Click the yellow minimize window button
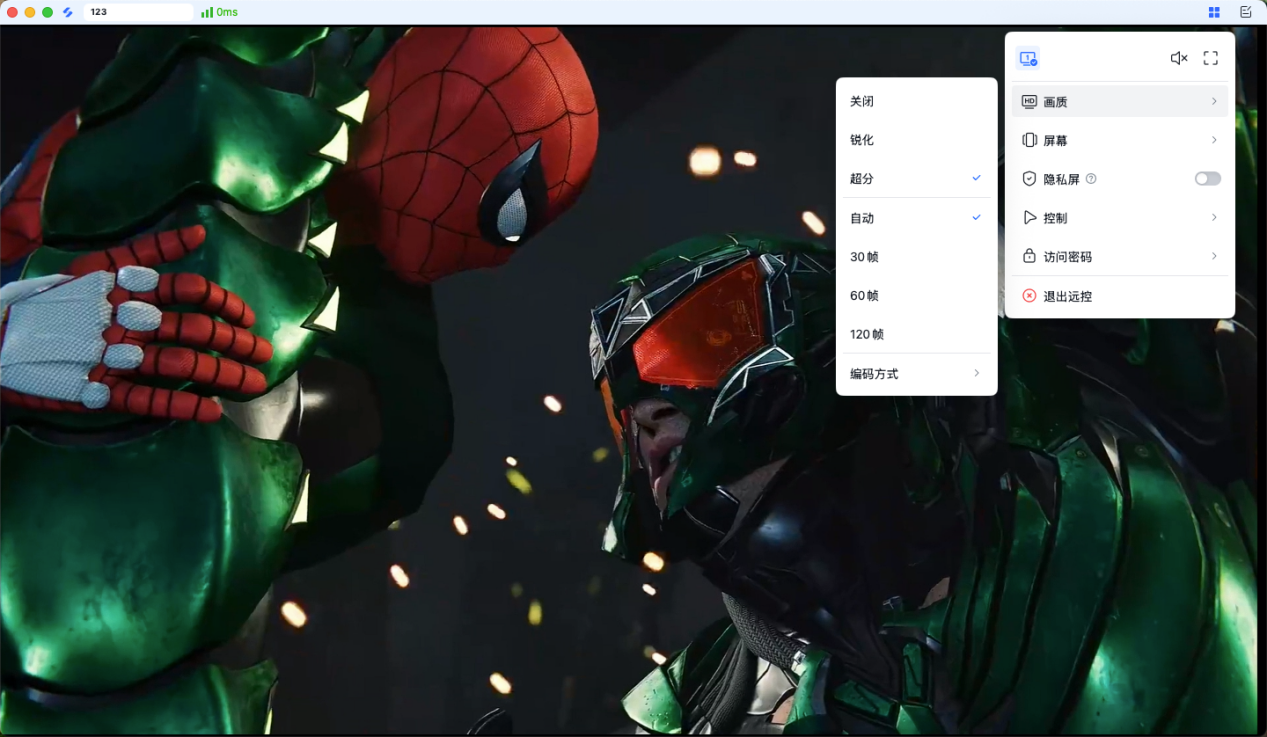Screen dimensions: 1267x737 [30, 12]
